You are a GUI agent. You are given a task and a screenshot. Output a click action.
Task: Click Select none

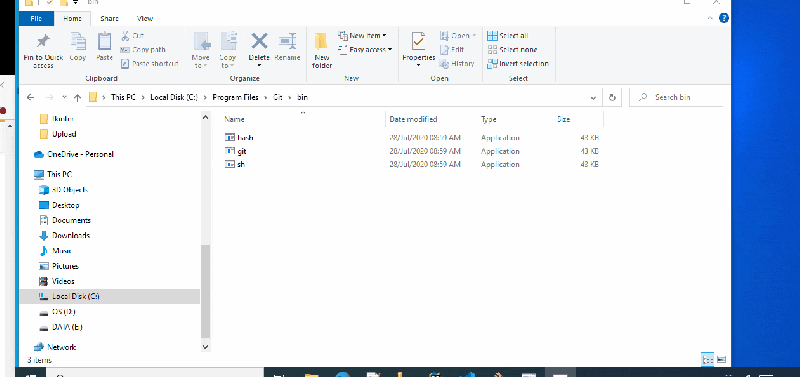tap(512, 49)
